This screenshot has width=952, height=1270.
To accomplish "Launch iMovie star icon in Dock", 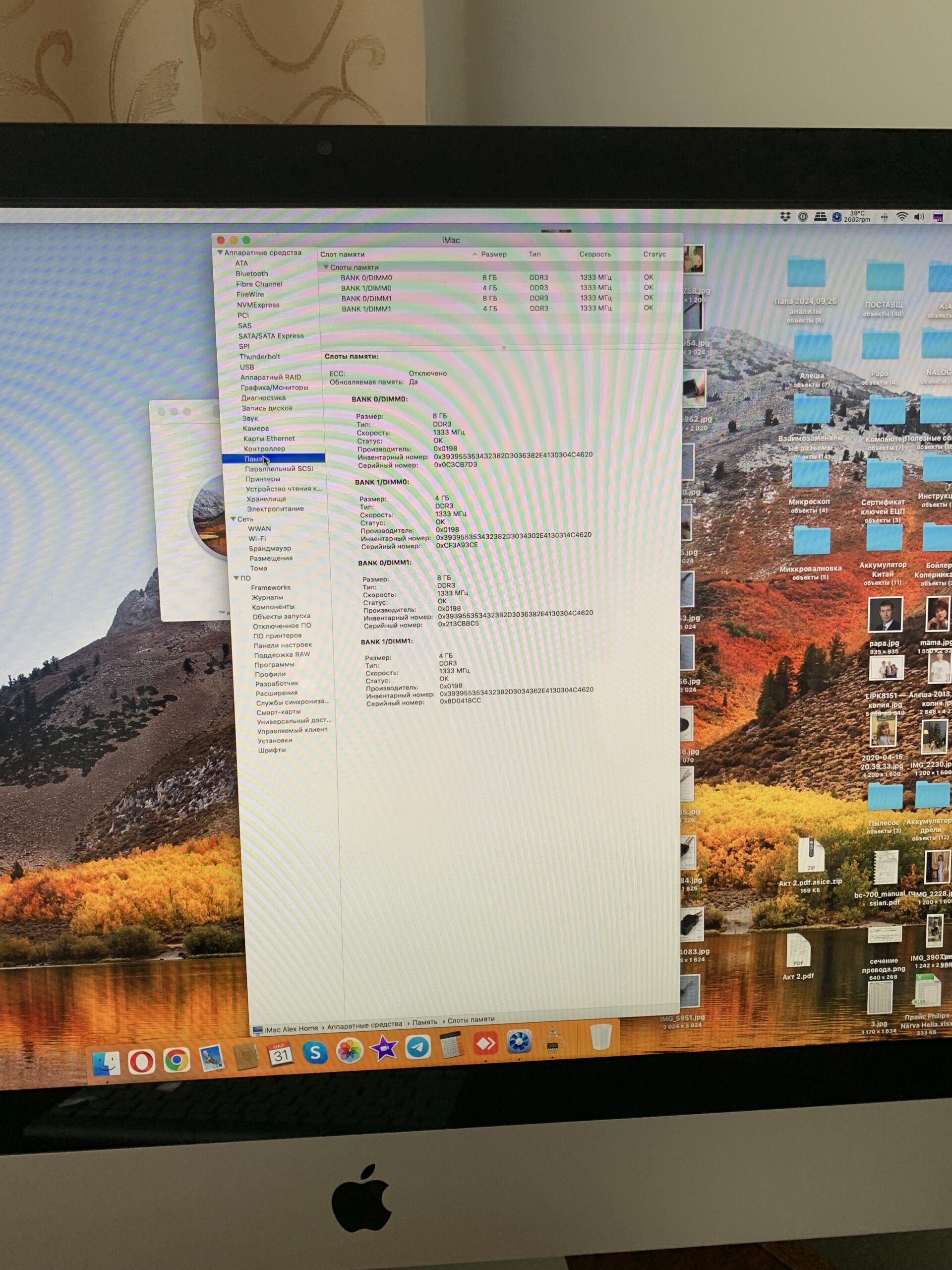I will click(383, 1049).
